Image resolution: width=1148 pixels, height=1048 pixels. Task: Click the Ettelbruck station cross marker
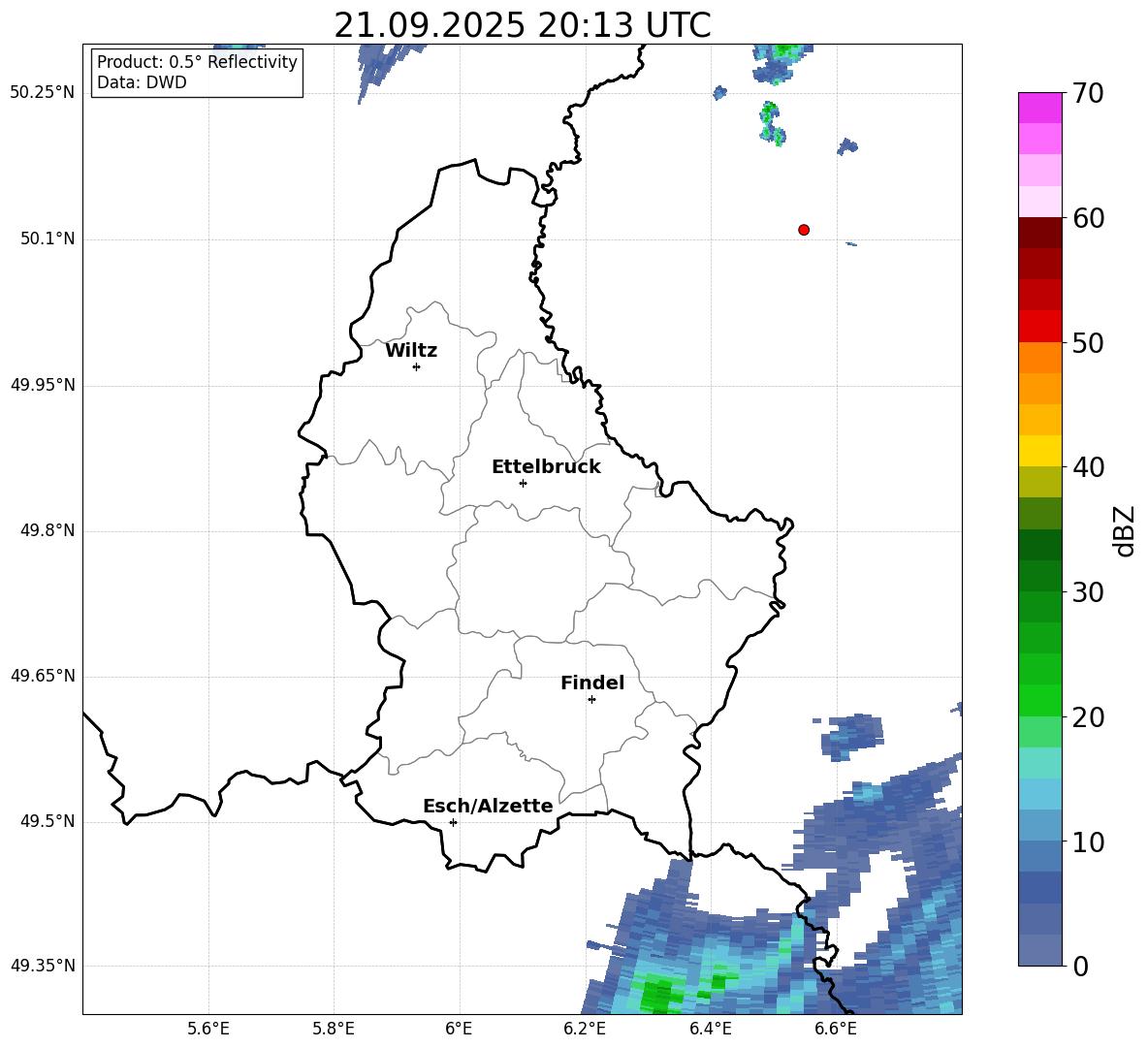click(x=523, y=483)
